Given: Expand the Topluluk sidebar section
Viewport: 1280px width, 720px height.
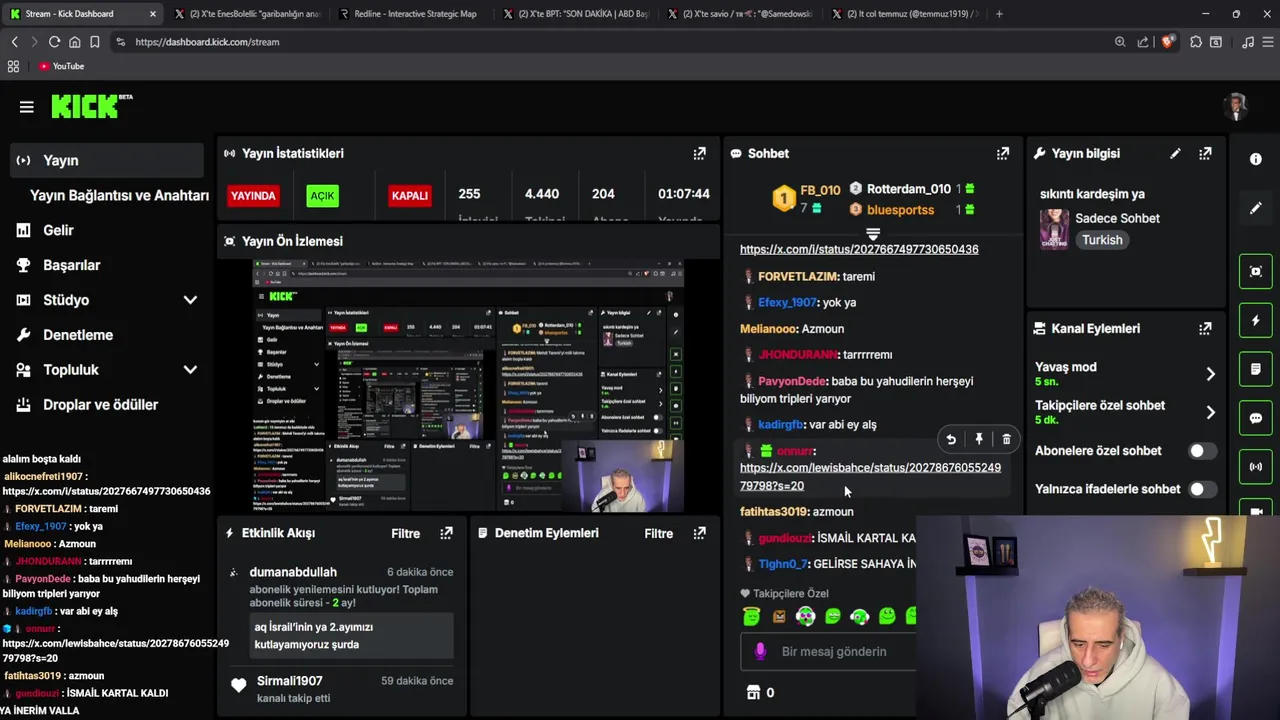Looking at the screenshot, I should coord(190,370).
